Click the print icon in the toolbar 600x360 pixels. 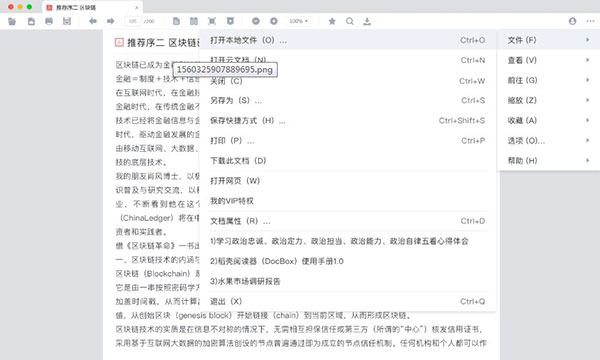49,21
